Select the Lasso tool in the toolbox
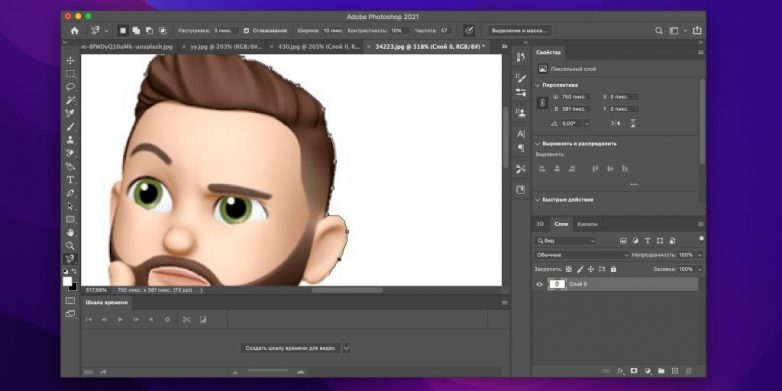 tap(70, 87)
